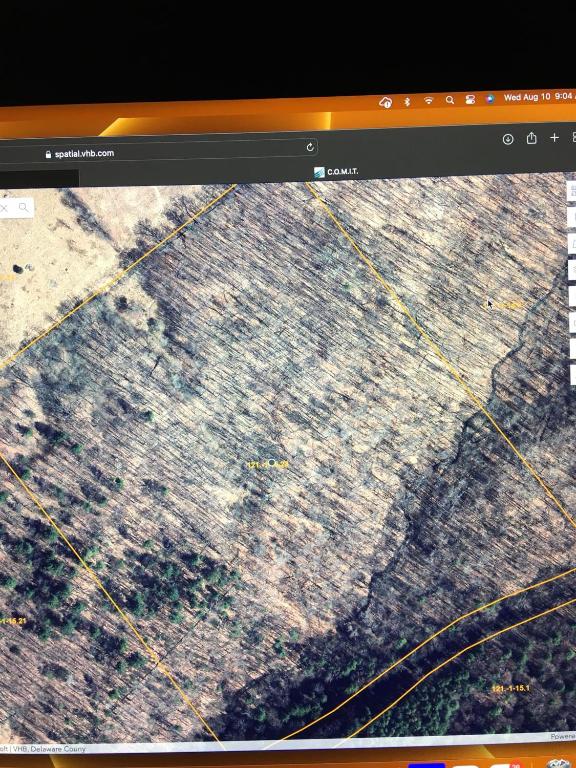Show site security lock info

pyautogui.click(x=48, y=154)
